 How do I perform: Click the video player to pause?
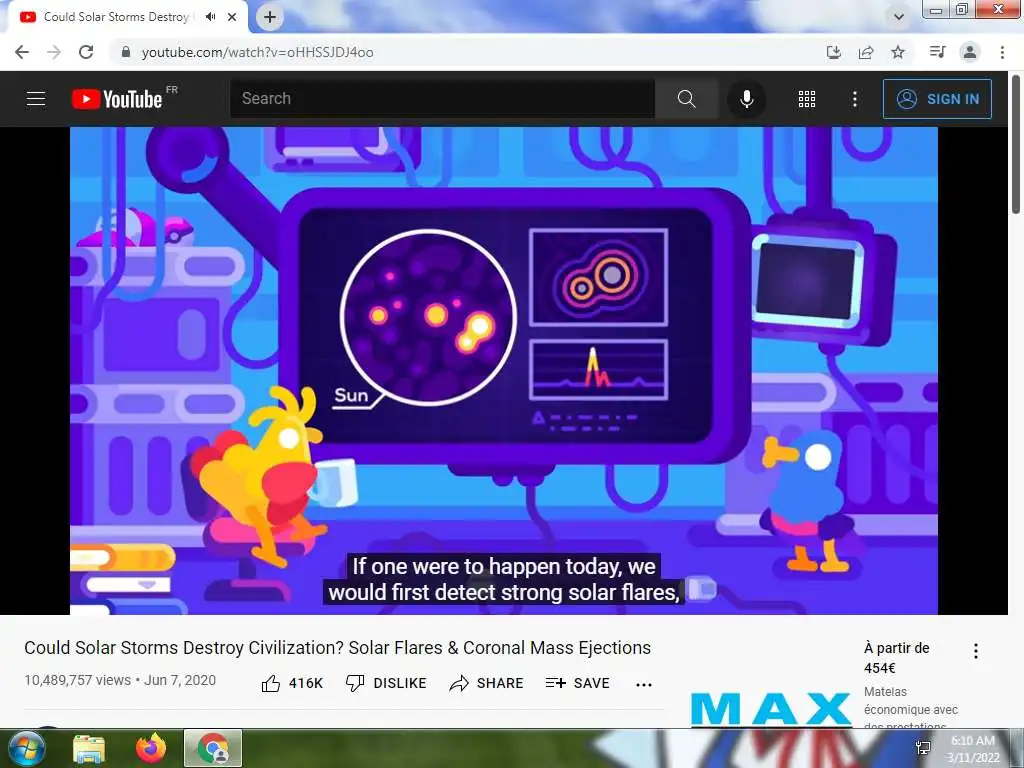pyautogui.click(x=504, y=370)
